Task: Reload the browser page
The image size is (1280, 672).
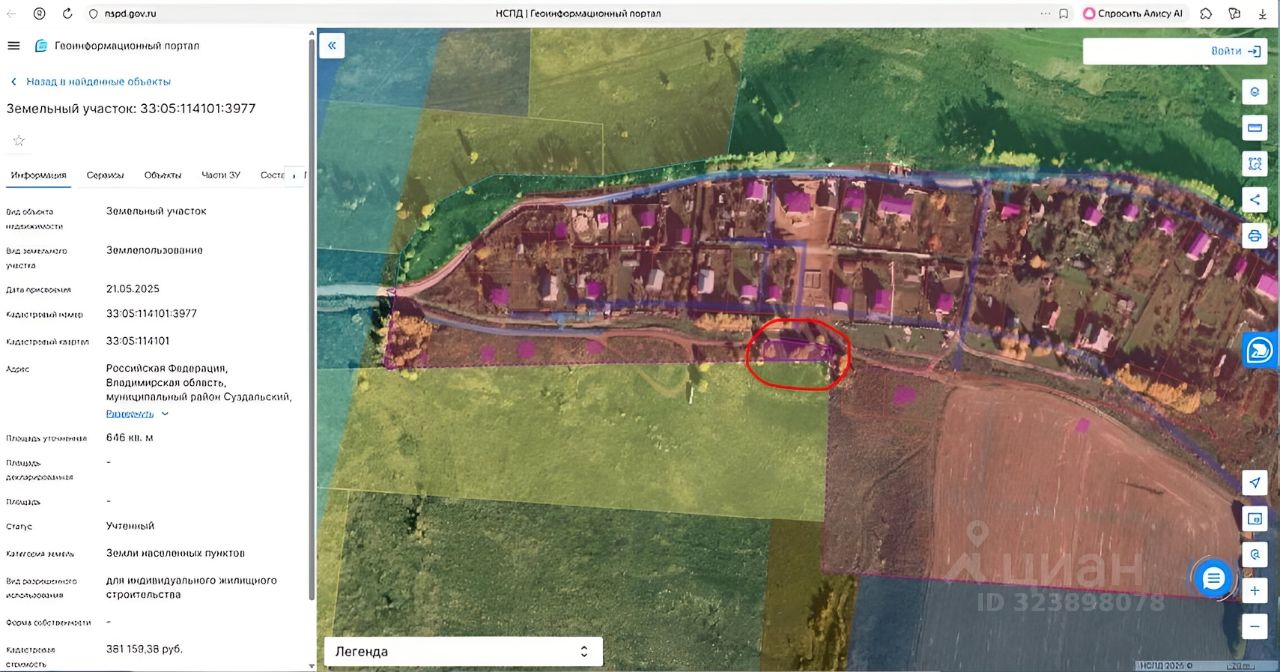Action: 67,13
